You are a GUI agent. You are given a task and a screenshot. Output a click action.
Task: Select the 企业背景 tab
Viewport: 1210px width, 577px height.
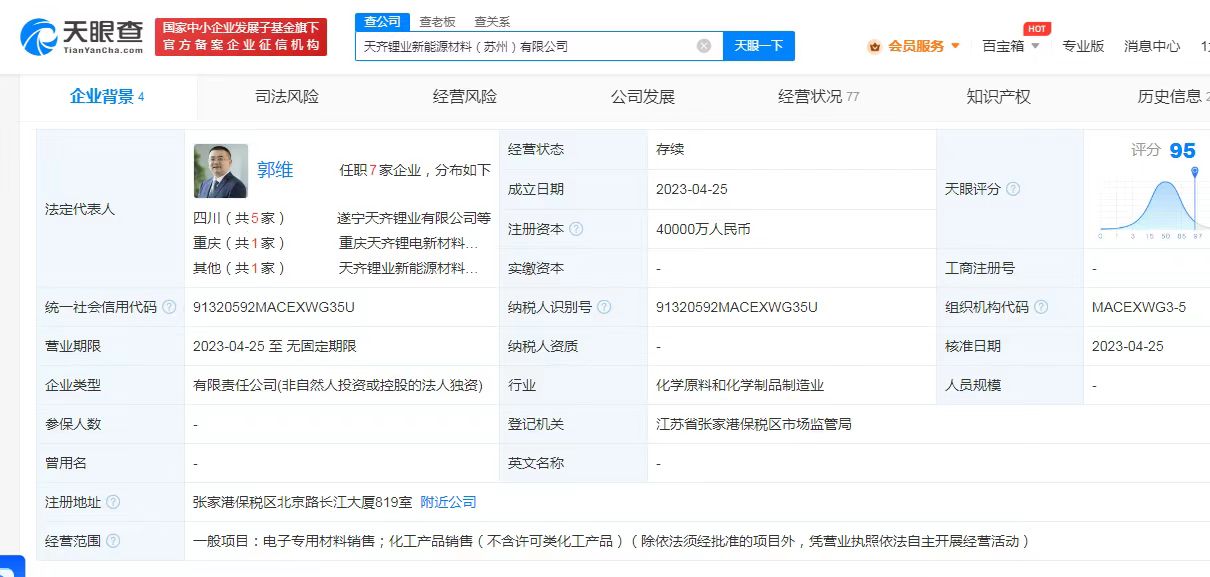click(x=107, y=97)
